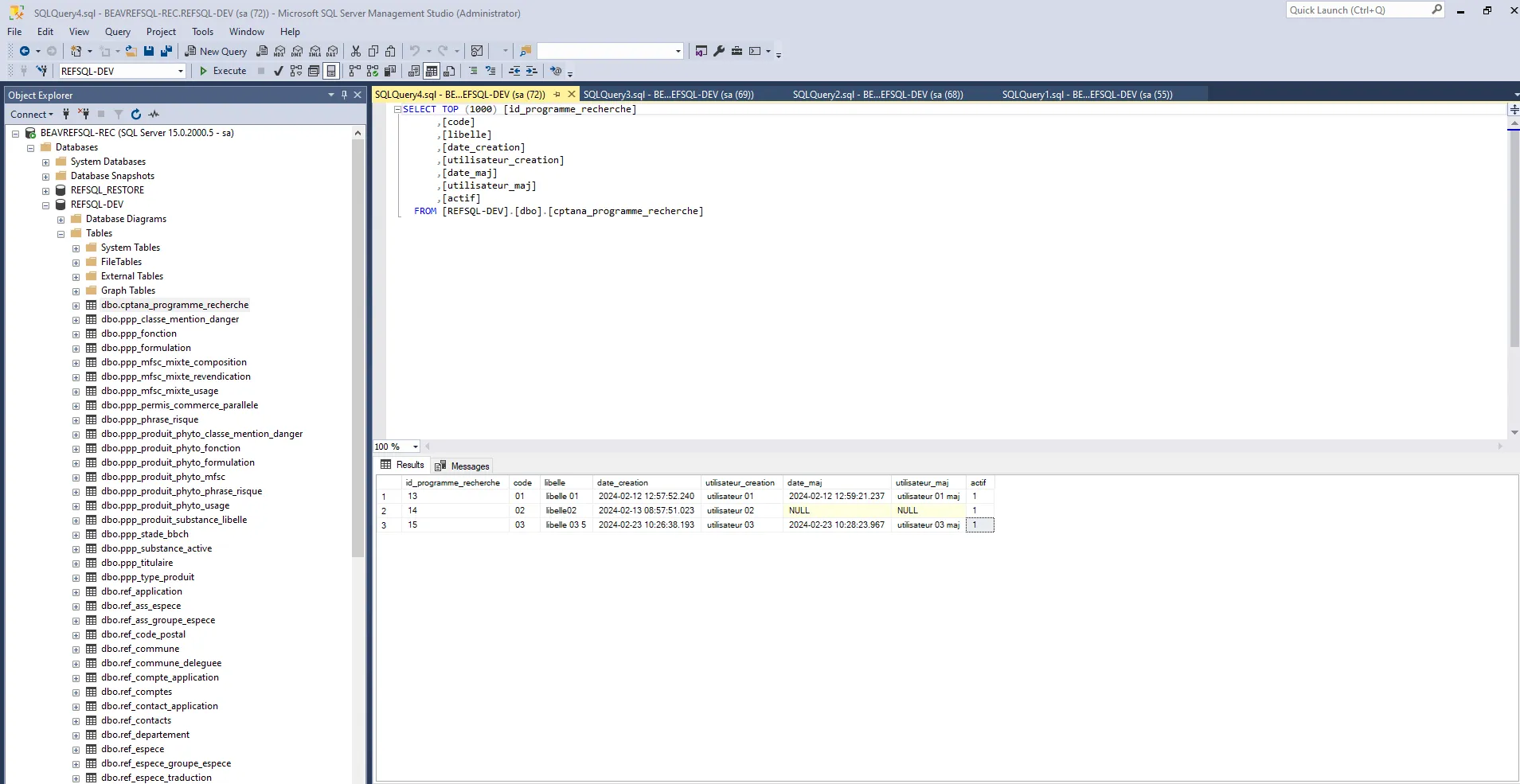Open the 100 % zoom level combo

pos(415,447)
